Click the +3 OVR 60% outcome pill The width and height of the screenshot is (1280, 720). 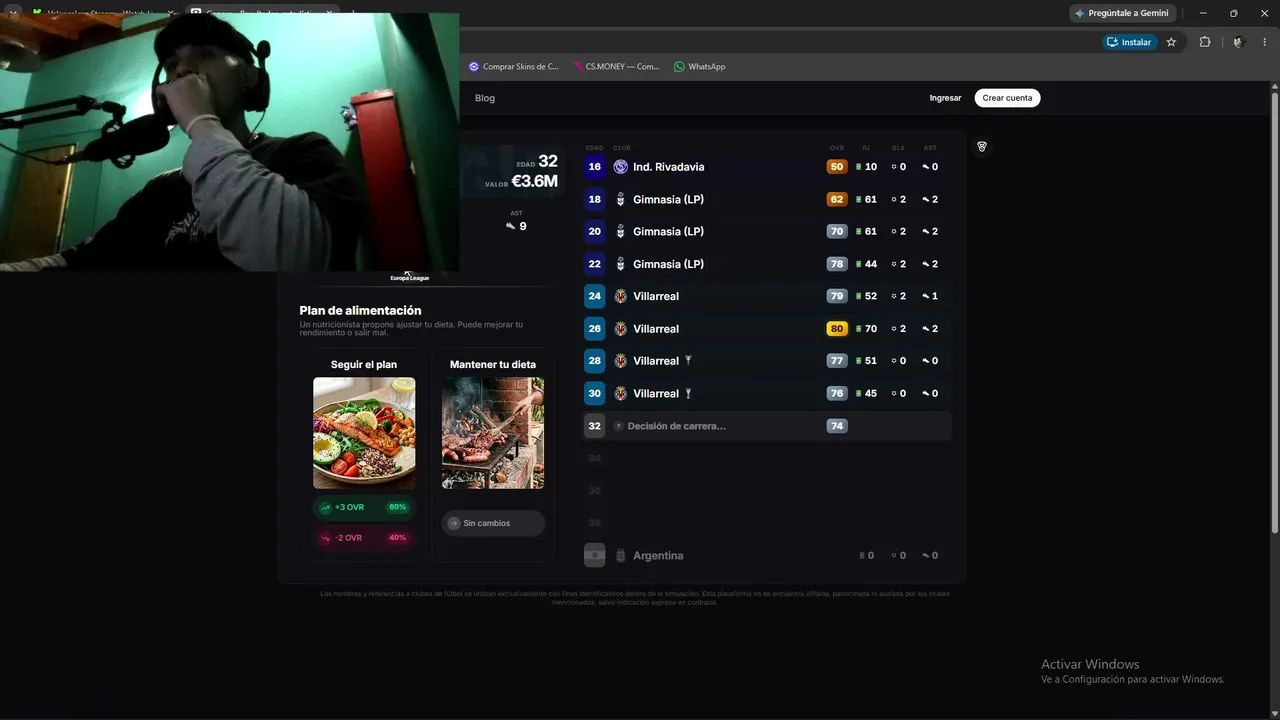pos(364,508)
